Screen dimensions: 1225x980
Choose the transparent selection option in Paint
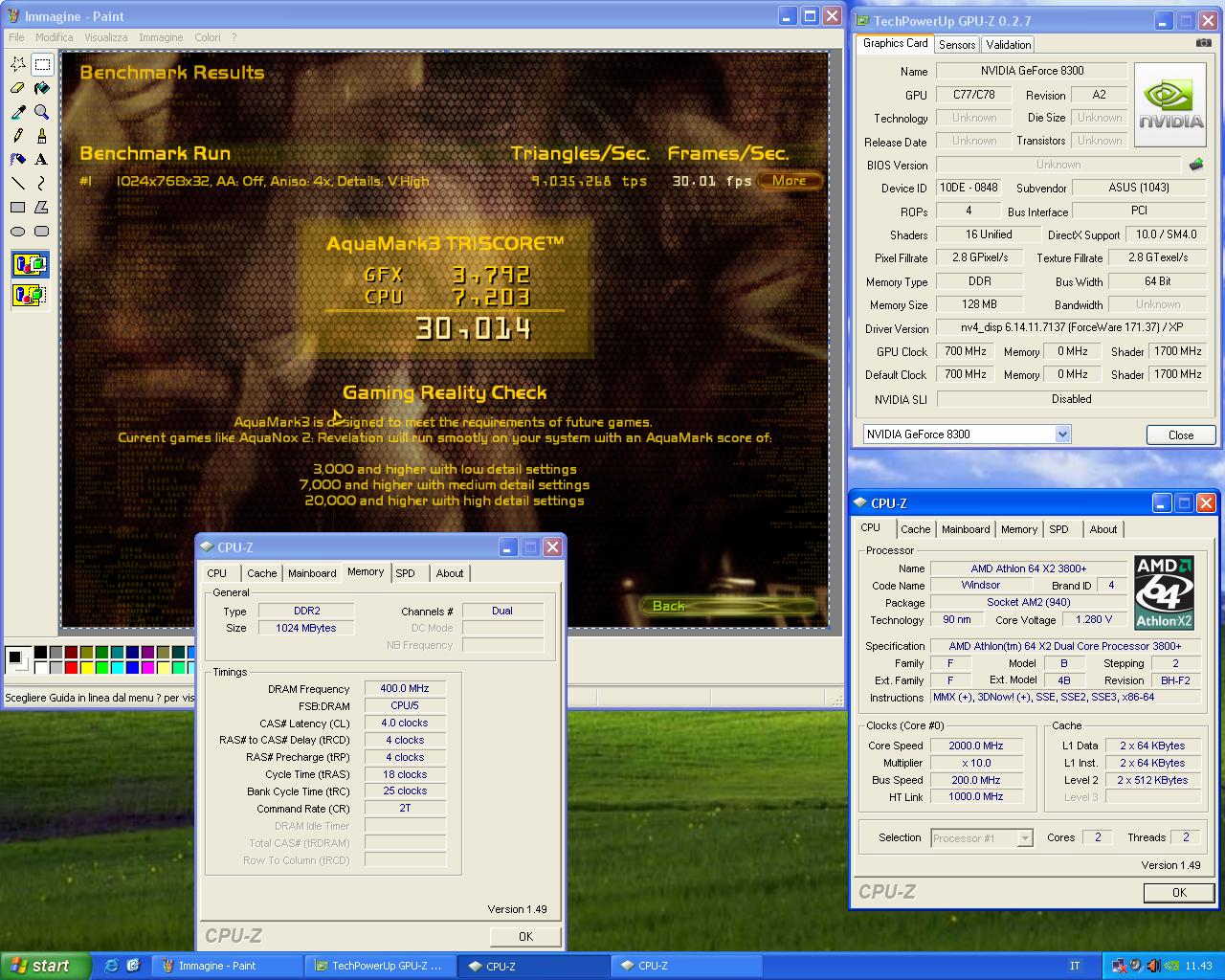(x=30, y=294)
